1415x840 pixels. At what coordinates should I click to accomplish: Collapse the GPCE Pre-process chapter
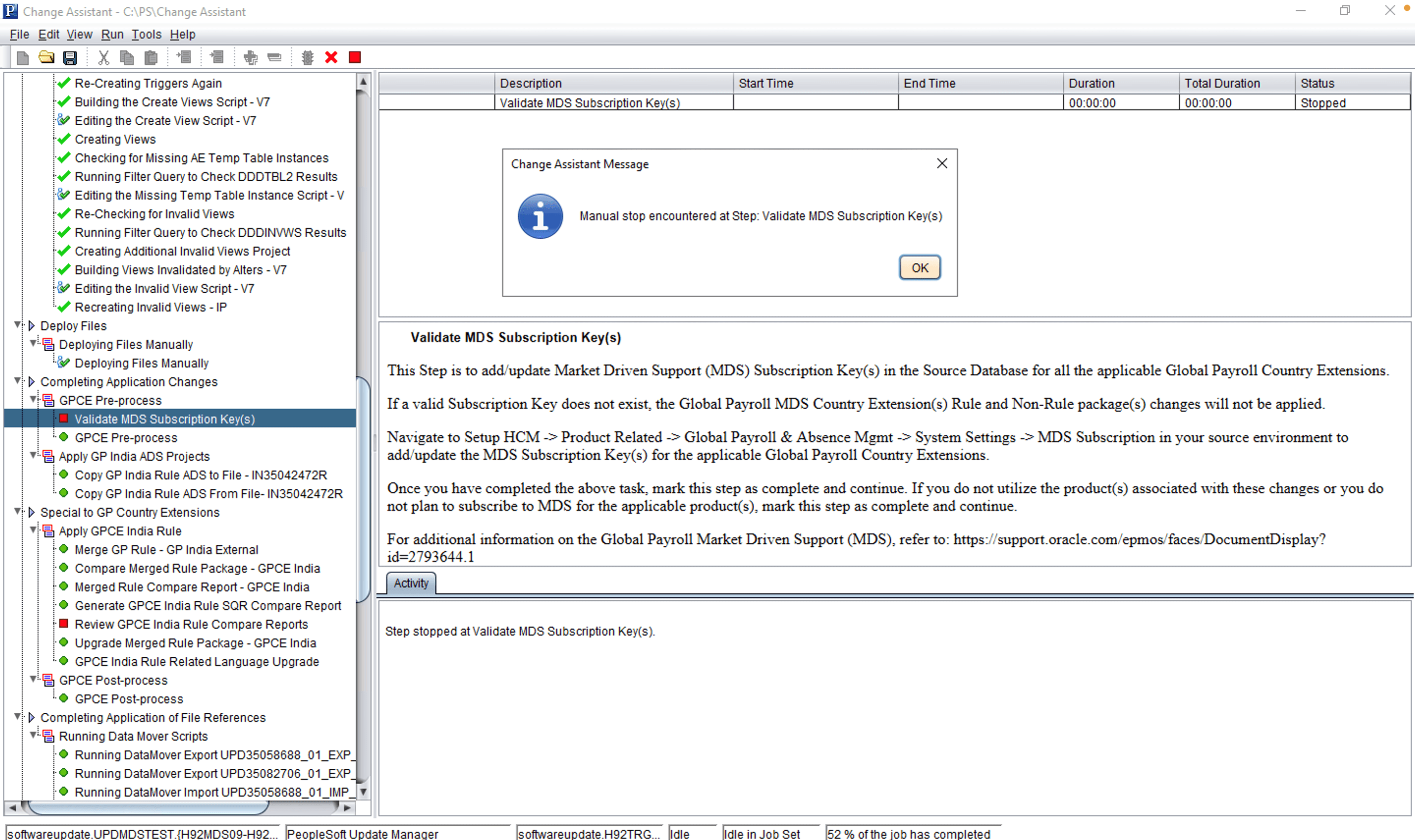tap(33, 400)
